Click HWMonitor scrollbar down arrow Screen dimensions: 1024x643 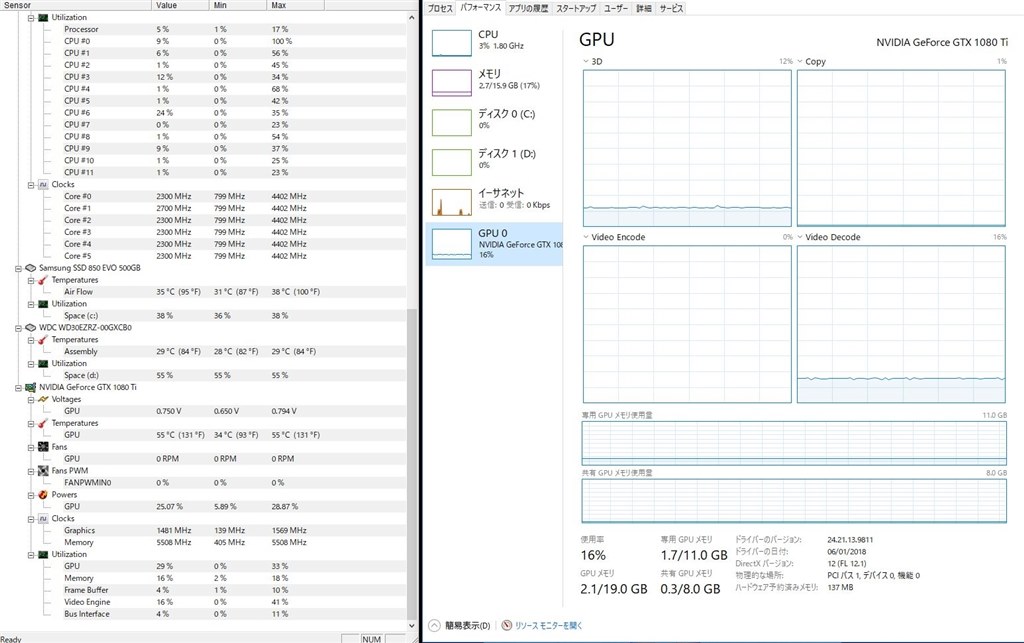click(411, 625)
